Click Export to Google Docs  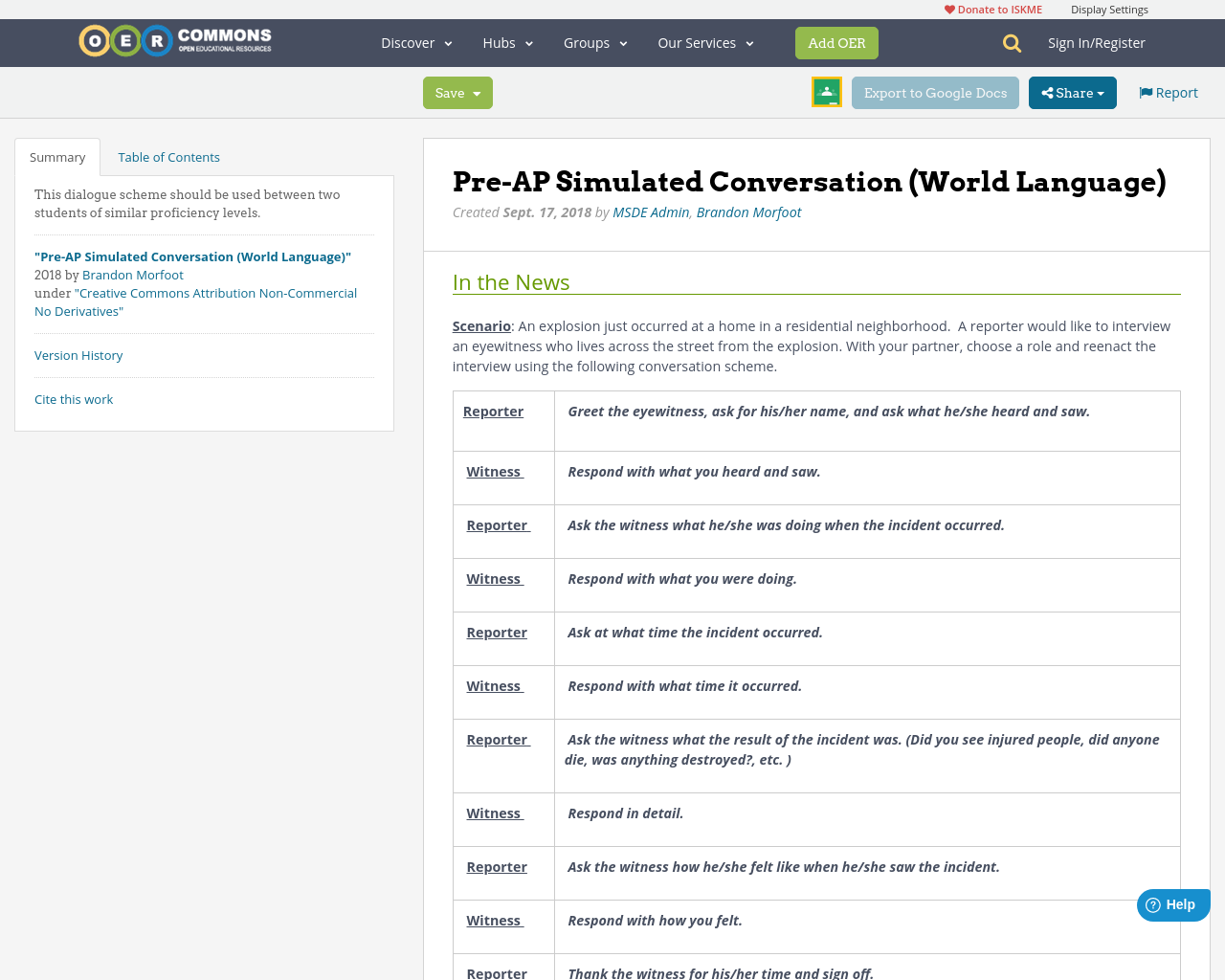point(935,92)
